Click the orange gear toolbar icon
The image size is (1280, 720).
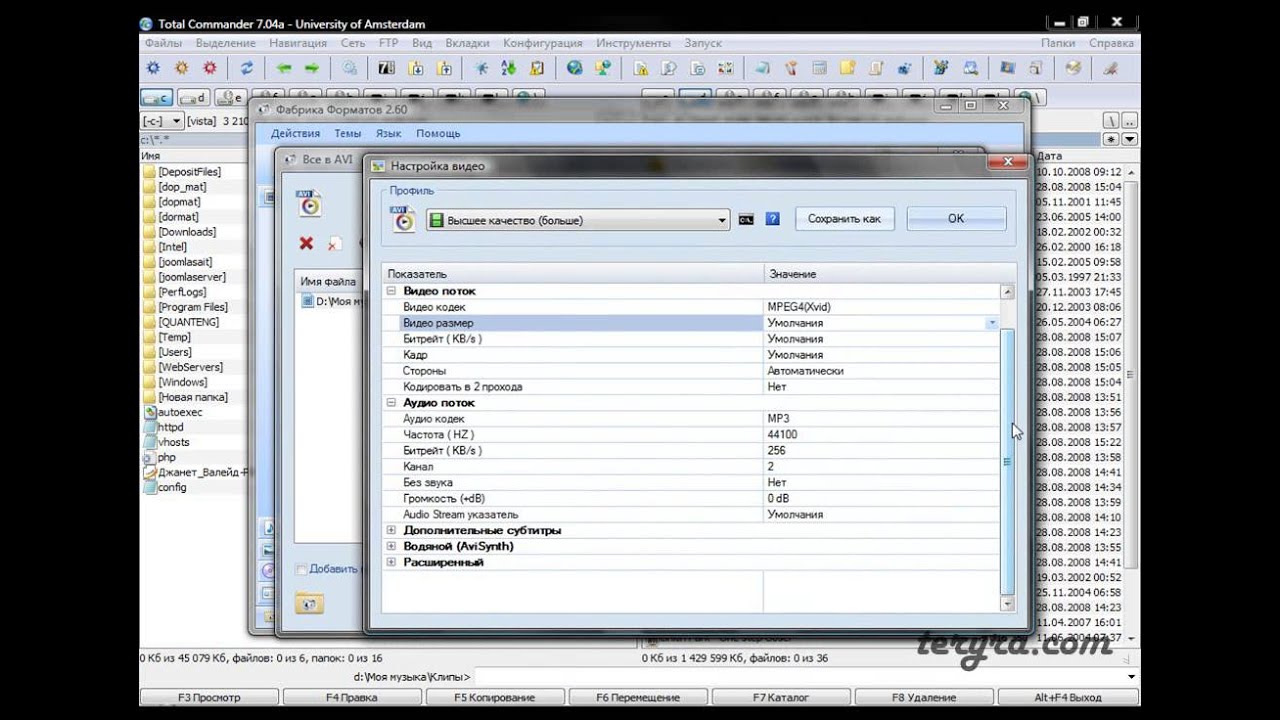point(181,68)
